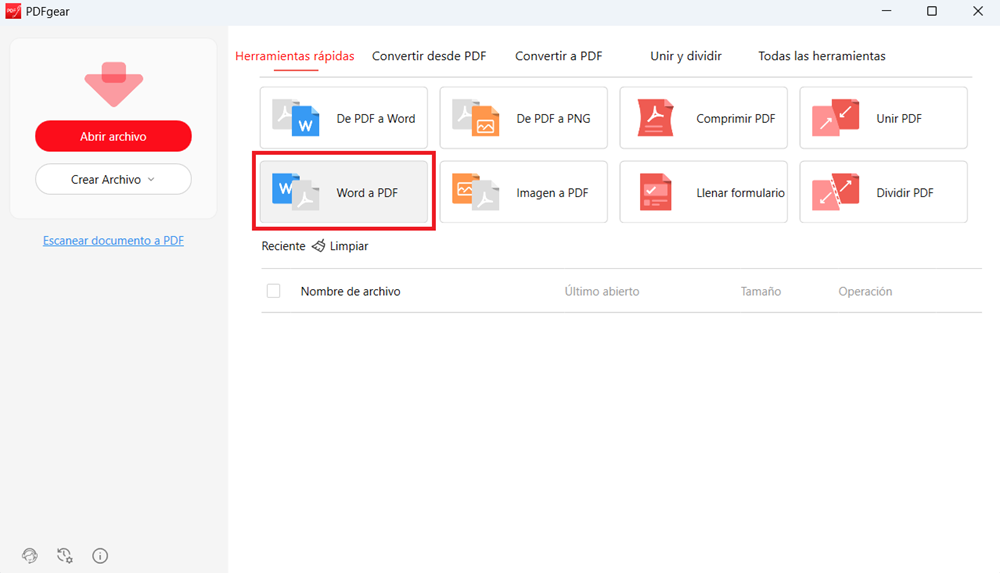Launch the Comprimir PDF tool

tap(703, 118)
